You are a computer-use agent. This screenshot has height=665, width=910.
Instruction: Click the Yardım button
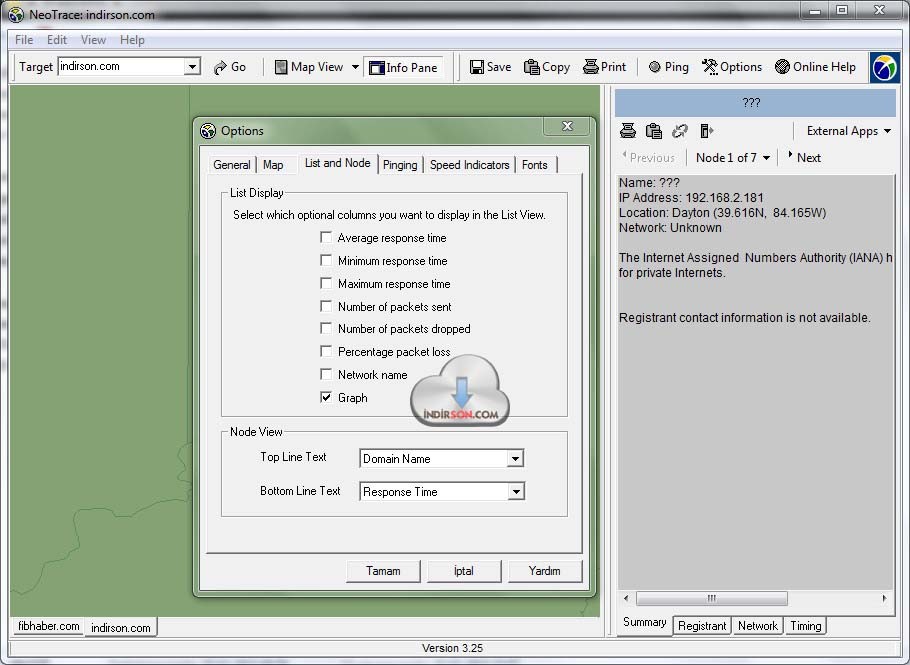point(544,571)
